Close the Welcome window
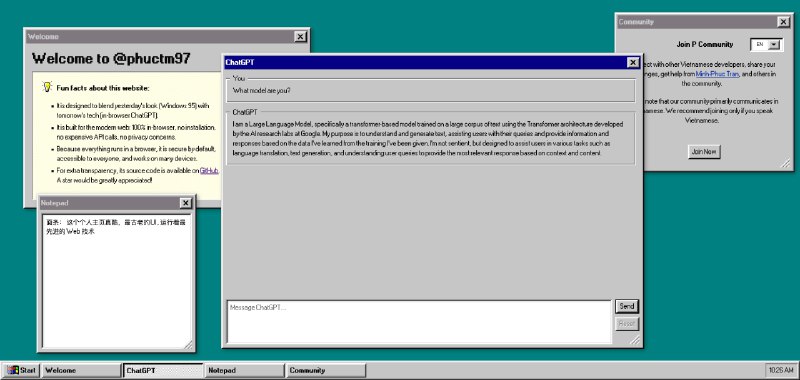This screenshot has width=800, height=380. pos(301,37)
